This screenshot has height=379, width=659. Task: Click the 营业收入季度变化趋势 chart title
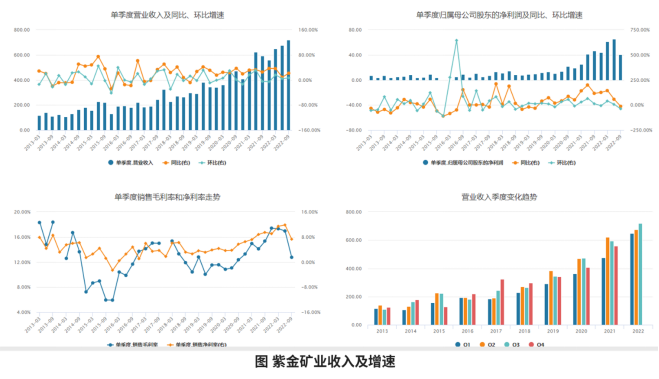click(x=499, y=197)
